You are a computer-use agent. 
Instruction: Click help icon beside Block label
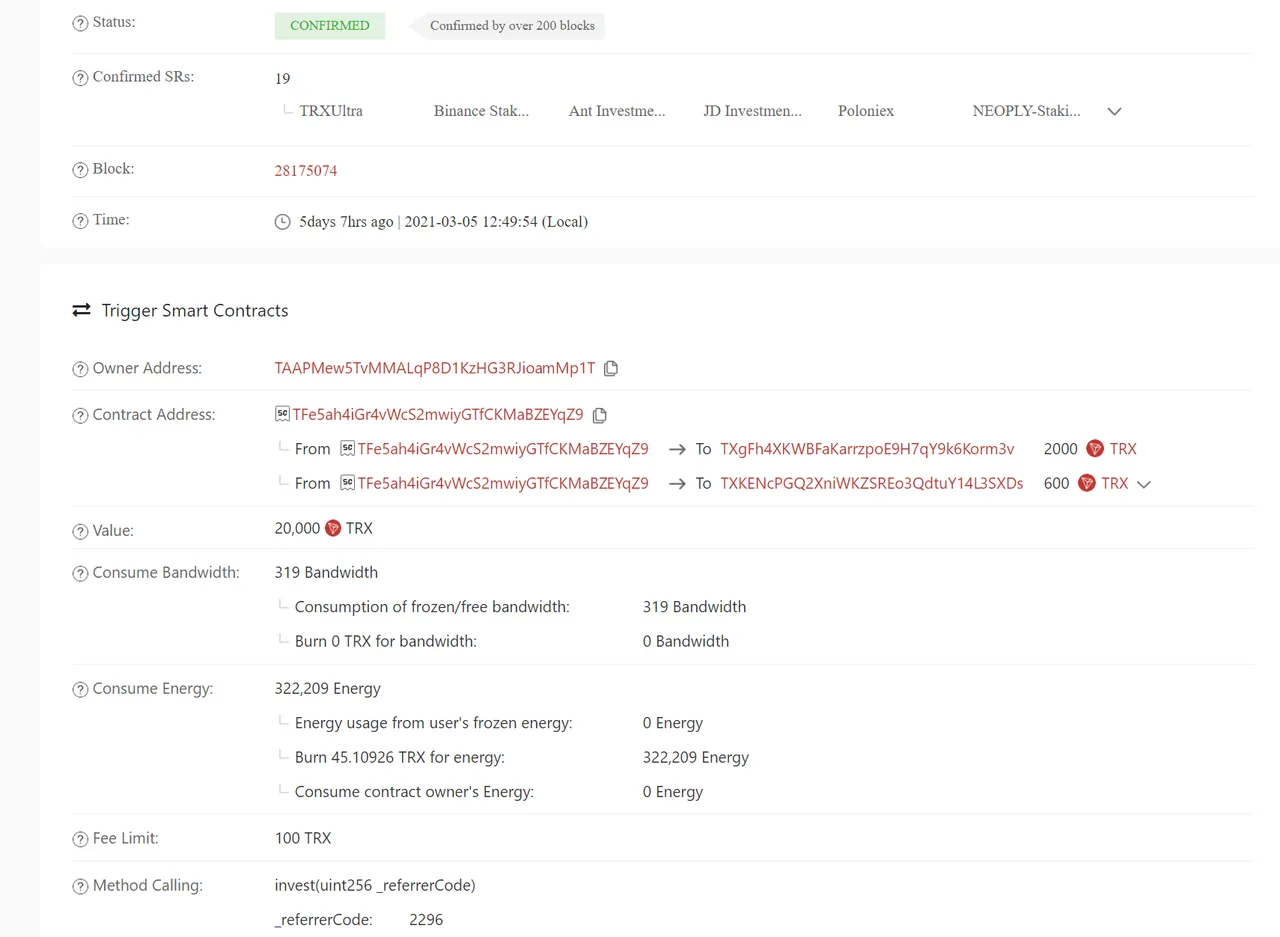80,171
